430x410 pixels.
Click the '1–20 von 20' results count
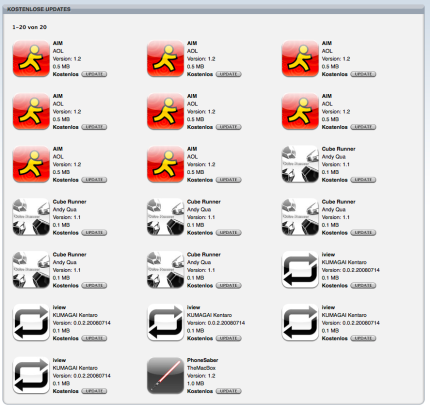point(30,27)
